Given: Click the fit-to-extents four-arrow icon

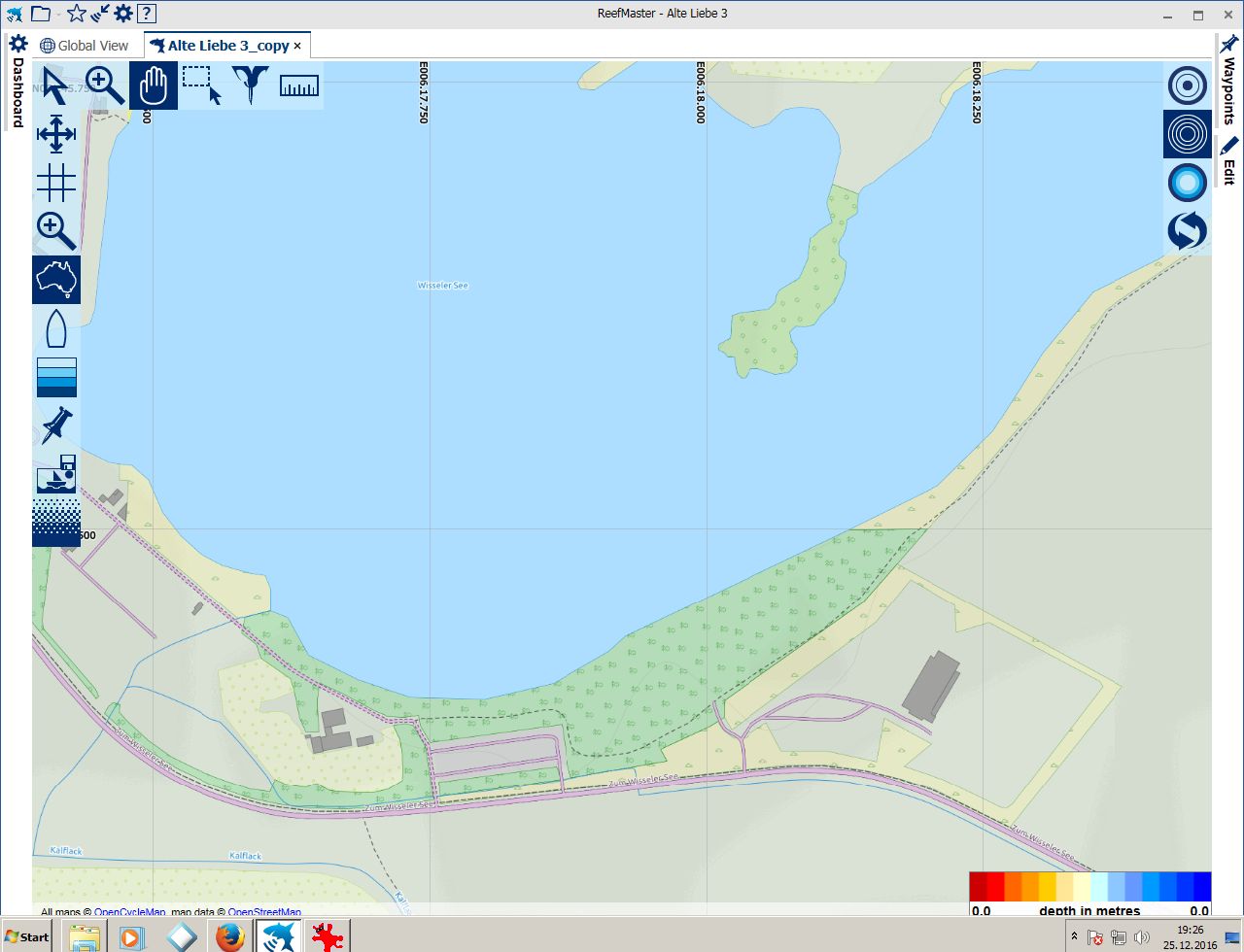Looking at the screenshot, I should pos(56,134).
